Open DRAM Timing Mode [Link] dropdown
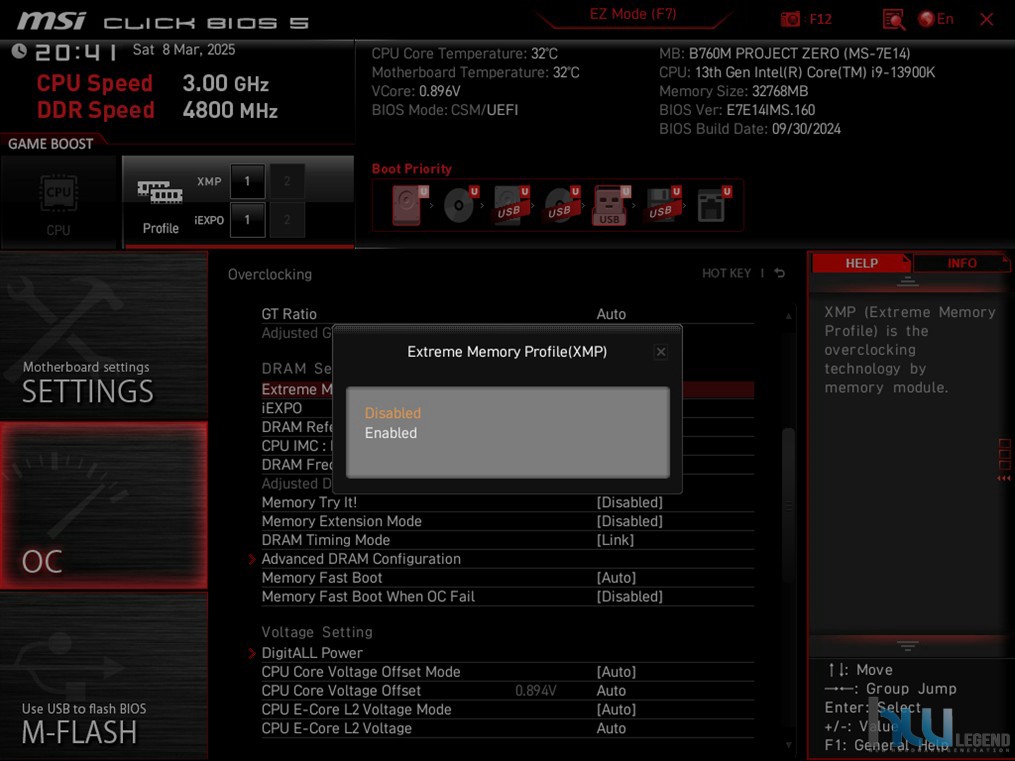The width and height of the screenshot is (1015, 761). click(x=615, y=540)
